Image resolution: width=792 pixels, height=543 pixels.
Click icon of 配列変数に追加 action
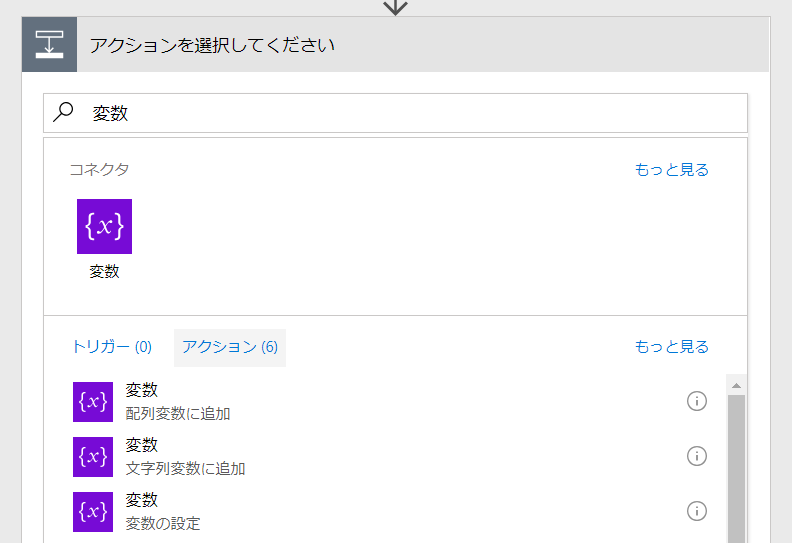tap(93, 402)
